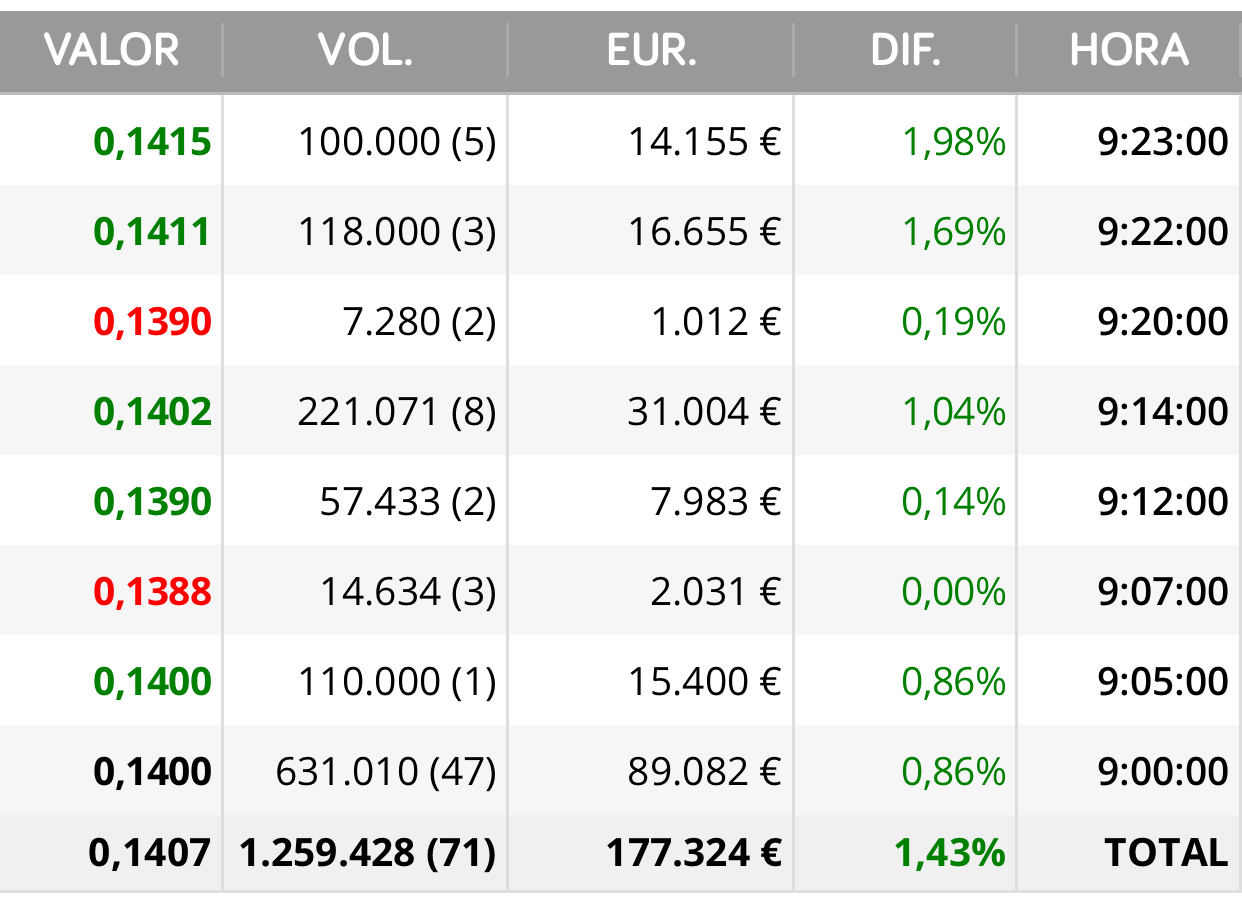Click the 9:23:00 time cell
This screenshot has width=1242, height=901.
(1162, 142)
